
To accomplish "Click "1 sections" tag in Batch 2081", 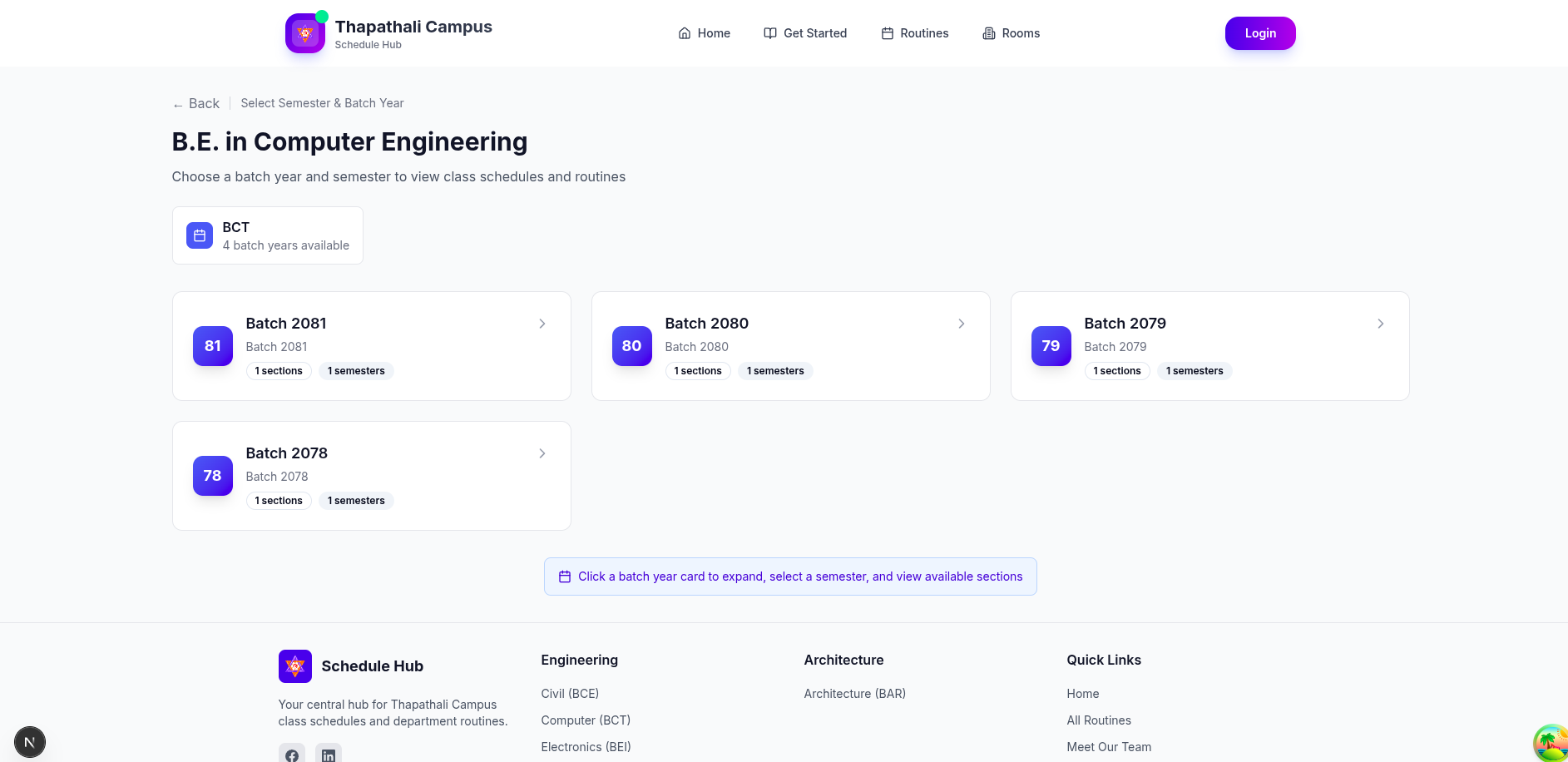I will [x=279, y=371].
